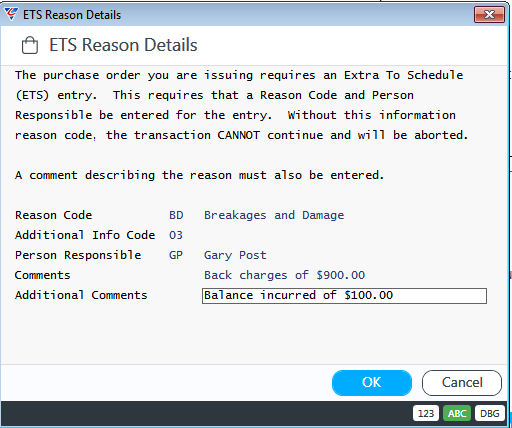Image resolution: width=512 pixels, height=428 pixels.
Task: Click the application logo in title bar
Action: pyautogui.click(x=11, y=14)
